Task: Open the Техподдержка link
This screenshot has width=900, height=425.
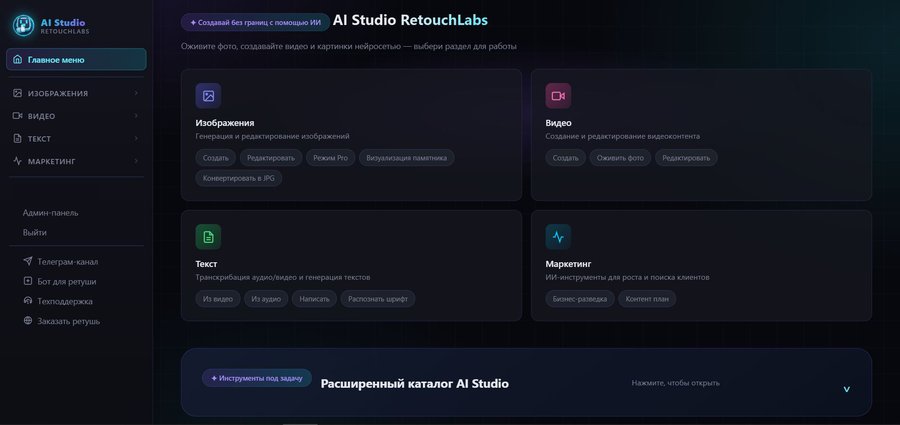Action: (x=65, y=302)
